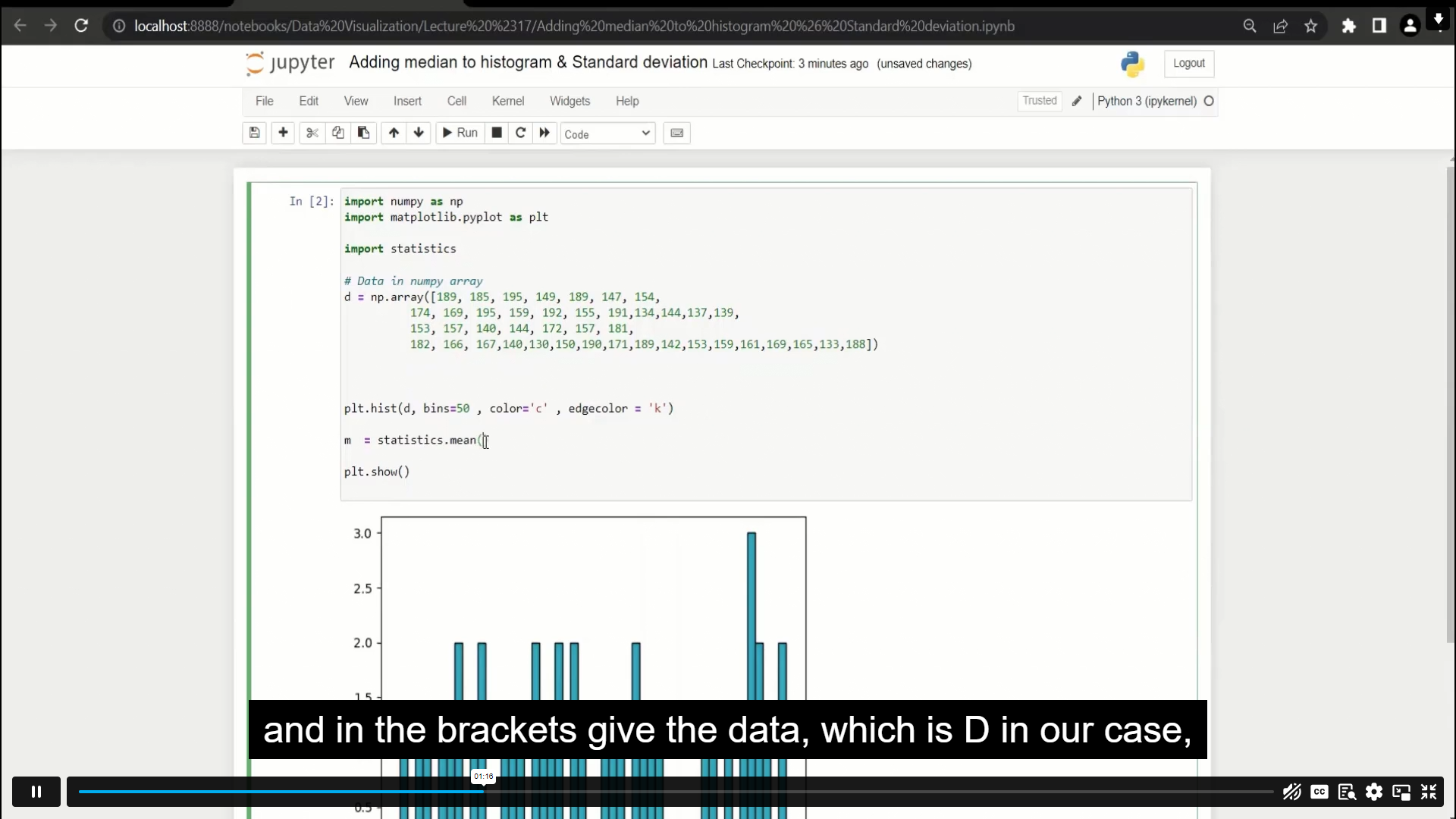Drag the video timeline progress slider
The image size is (1456, 819).
(484, 791)
